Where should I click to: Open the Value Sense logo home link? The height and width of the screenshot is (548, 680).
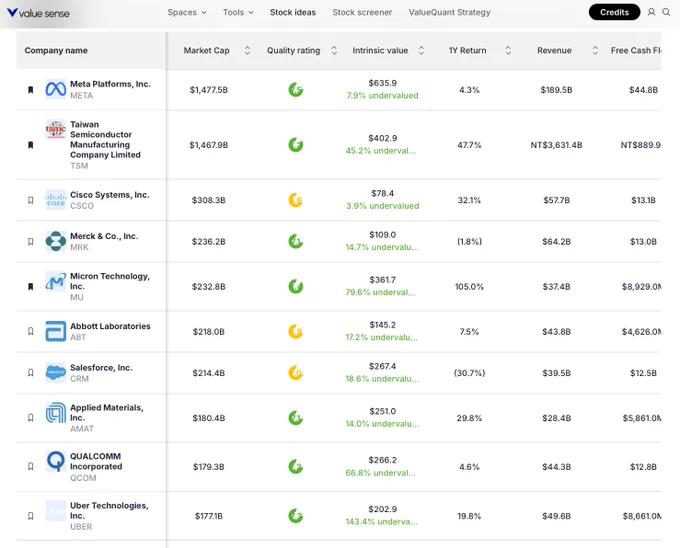(38, 13)
